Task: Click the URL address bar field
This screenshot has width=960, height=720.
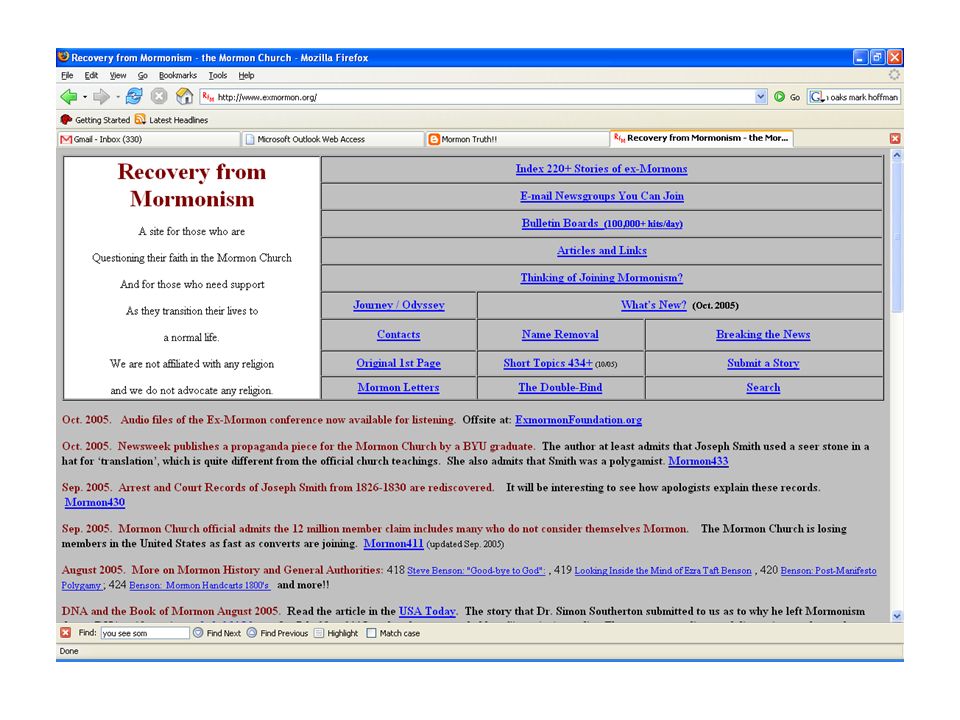Action: [x=477, y=97]
